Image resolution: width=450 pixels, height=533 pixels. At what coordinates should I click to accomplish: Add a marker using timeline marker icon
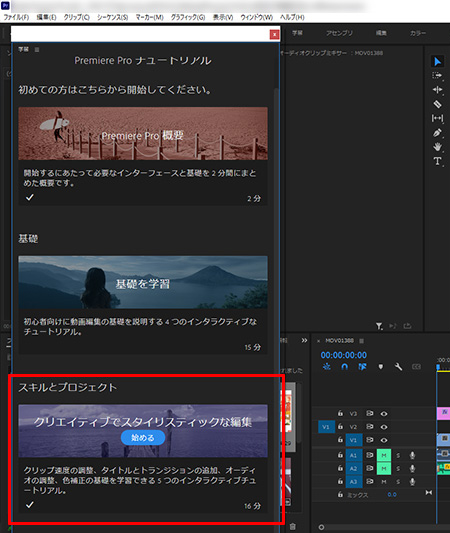(381, 367)
